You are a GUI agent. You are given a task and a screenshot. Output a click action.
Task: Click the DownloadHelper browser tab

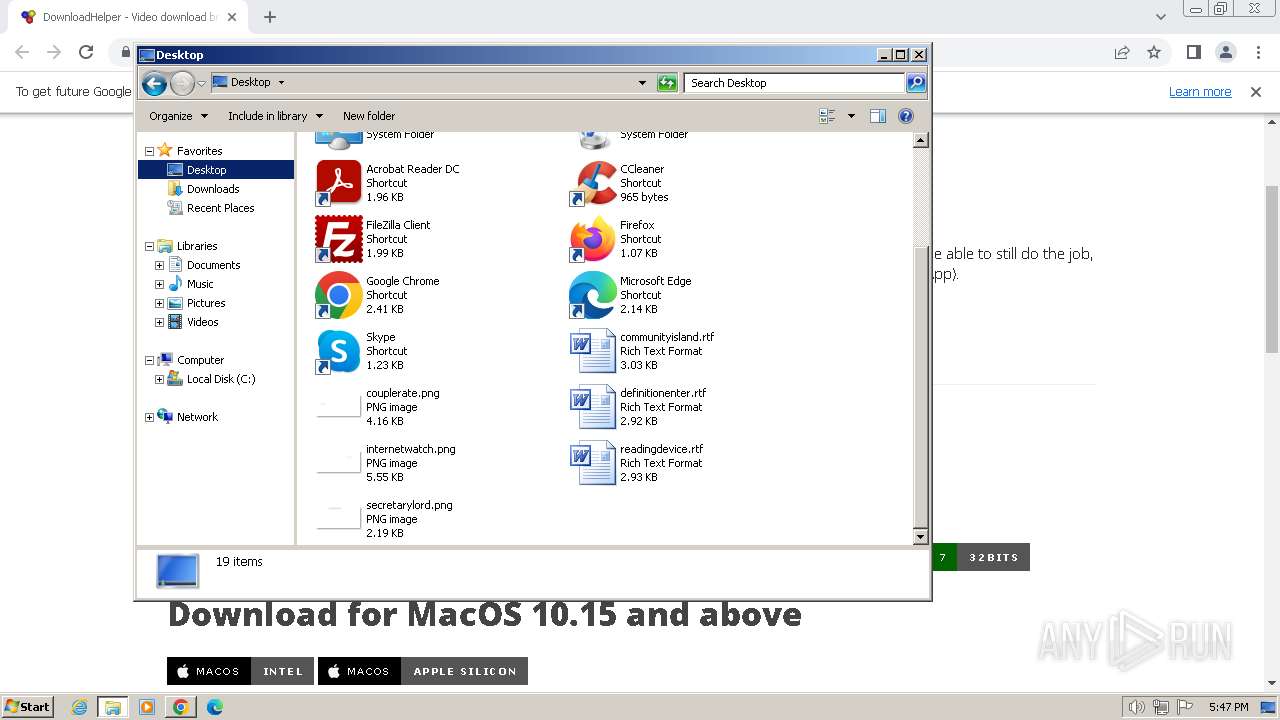coord(128,17)
